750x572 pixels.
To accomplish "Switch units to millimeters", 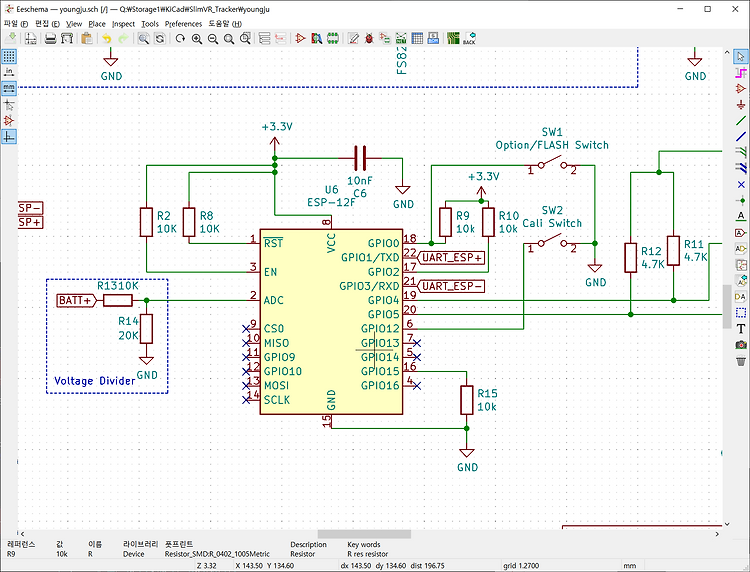I will point(9,88).
